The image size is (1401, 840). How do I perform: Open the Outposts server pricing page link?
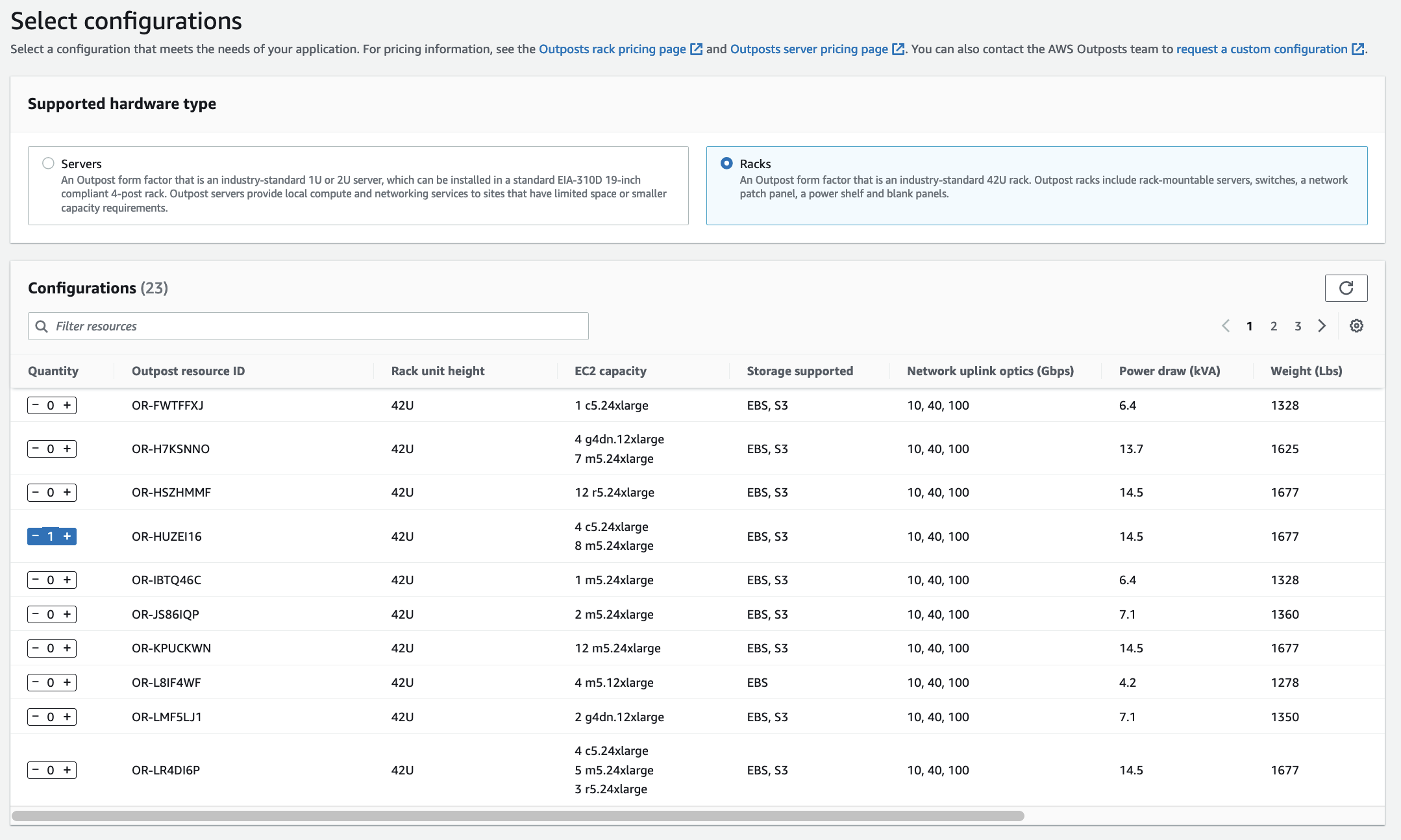pyautogui.click(x=809, y=49)
